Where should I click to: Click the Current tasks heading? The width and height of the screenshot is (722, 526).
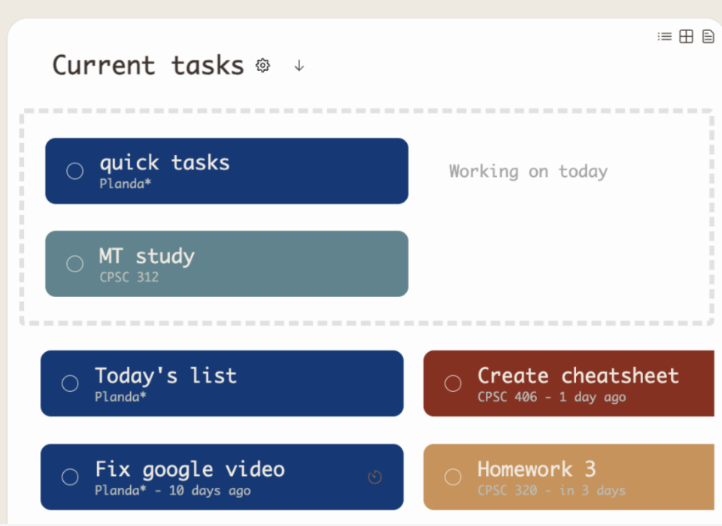148,65
